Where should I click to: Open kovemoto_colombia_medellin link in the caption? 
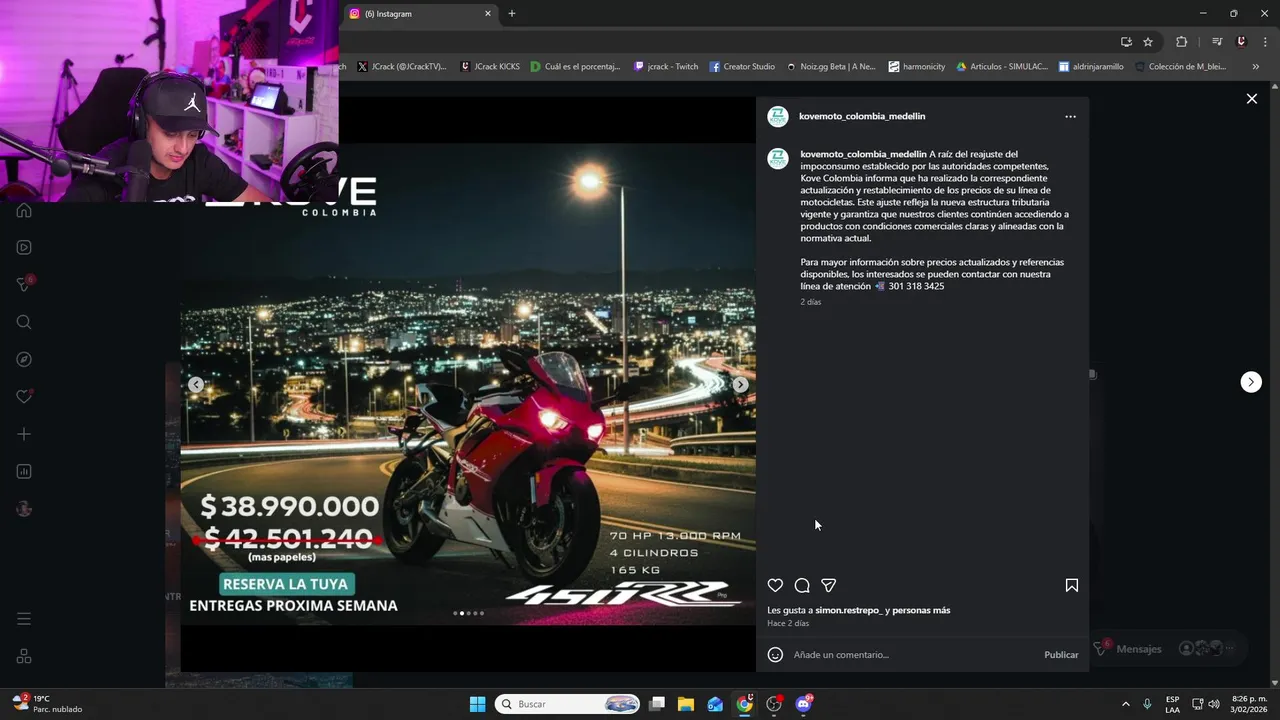863,155
